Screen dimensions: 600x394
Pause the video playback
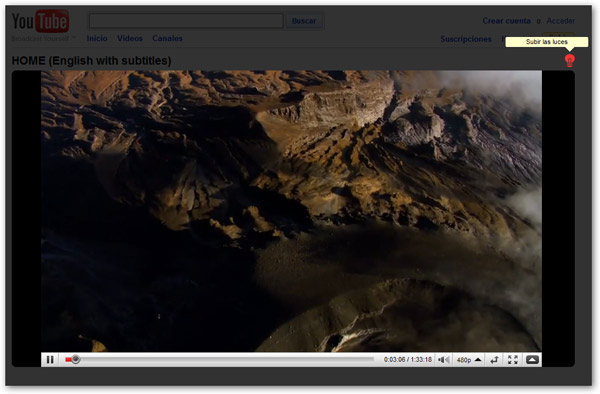click(x=50, y=360)
